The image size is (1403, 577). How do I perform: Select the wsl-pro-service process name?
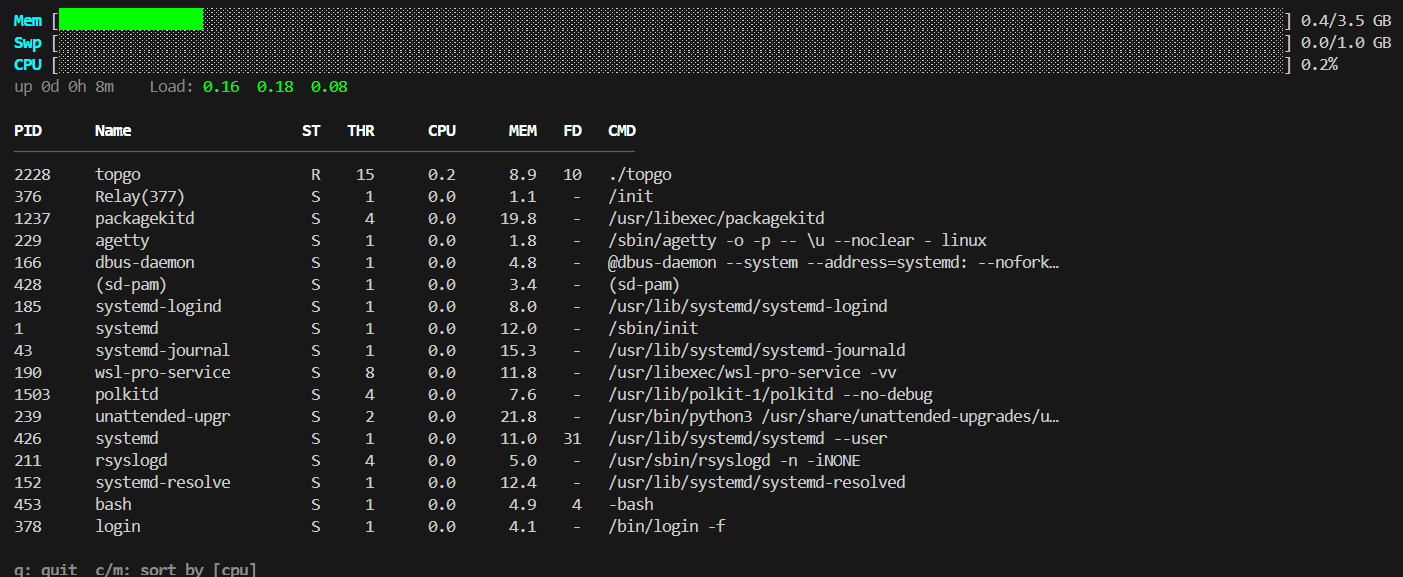point(163,373)
